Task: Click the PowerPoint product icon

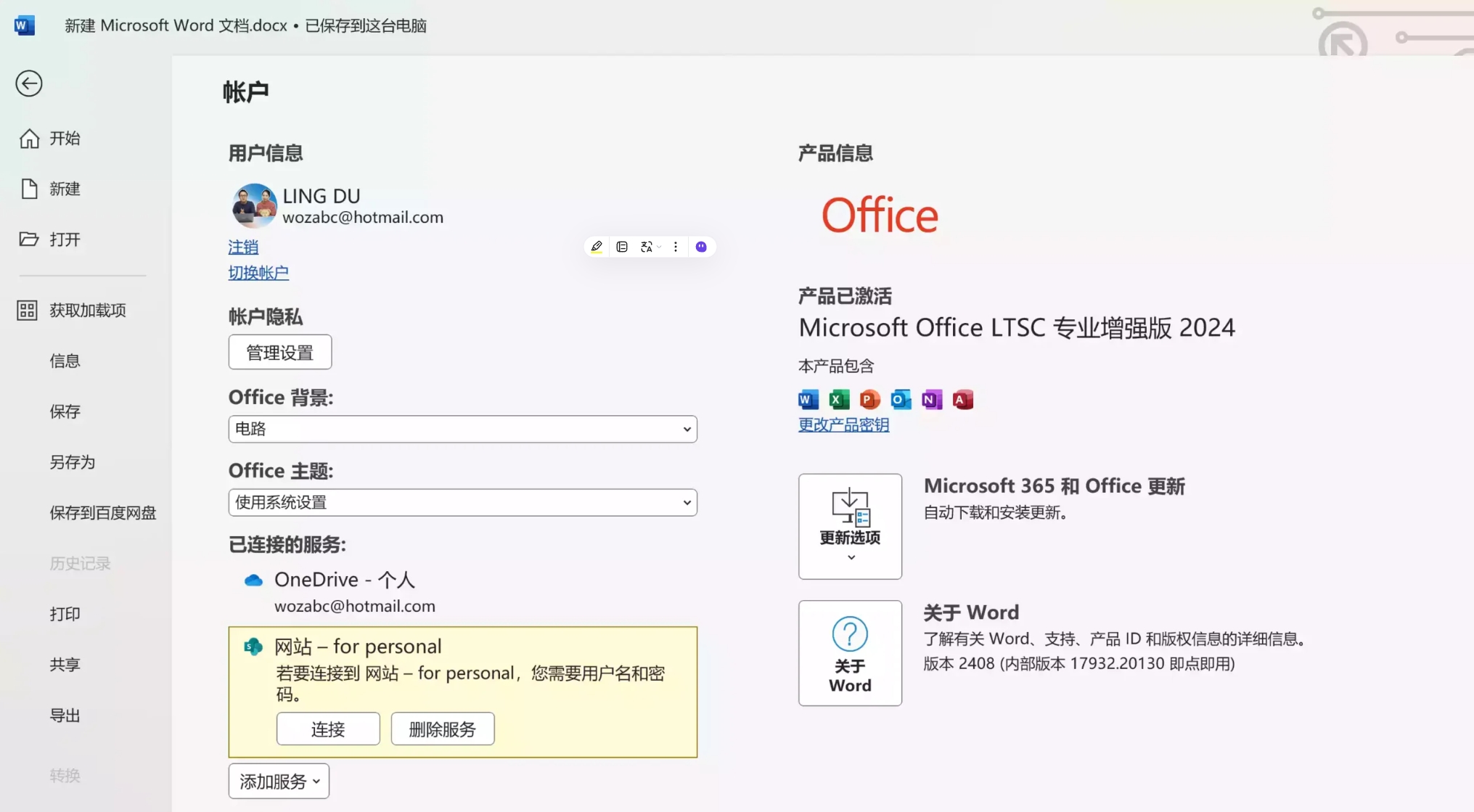Action: click(x=869, y=399)
